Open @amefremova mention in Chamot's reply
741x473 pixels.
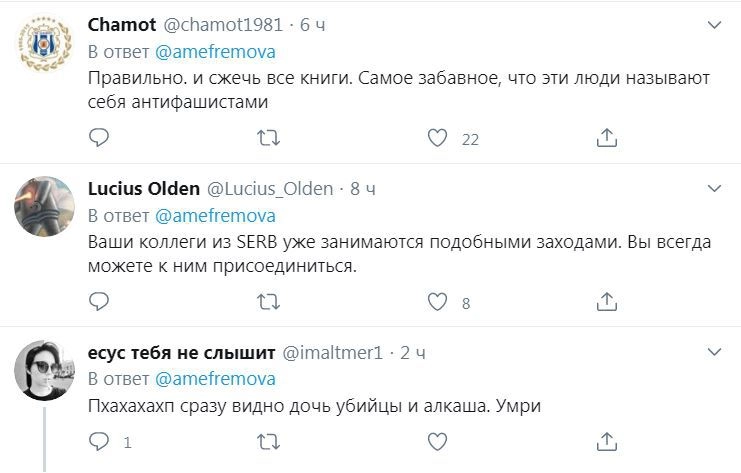[x=215, y=51]
